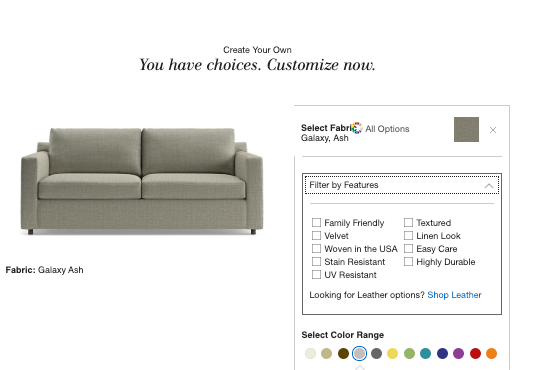Choose the cream white color range swatch
The image size is (536, 370).
point(310,353)
